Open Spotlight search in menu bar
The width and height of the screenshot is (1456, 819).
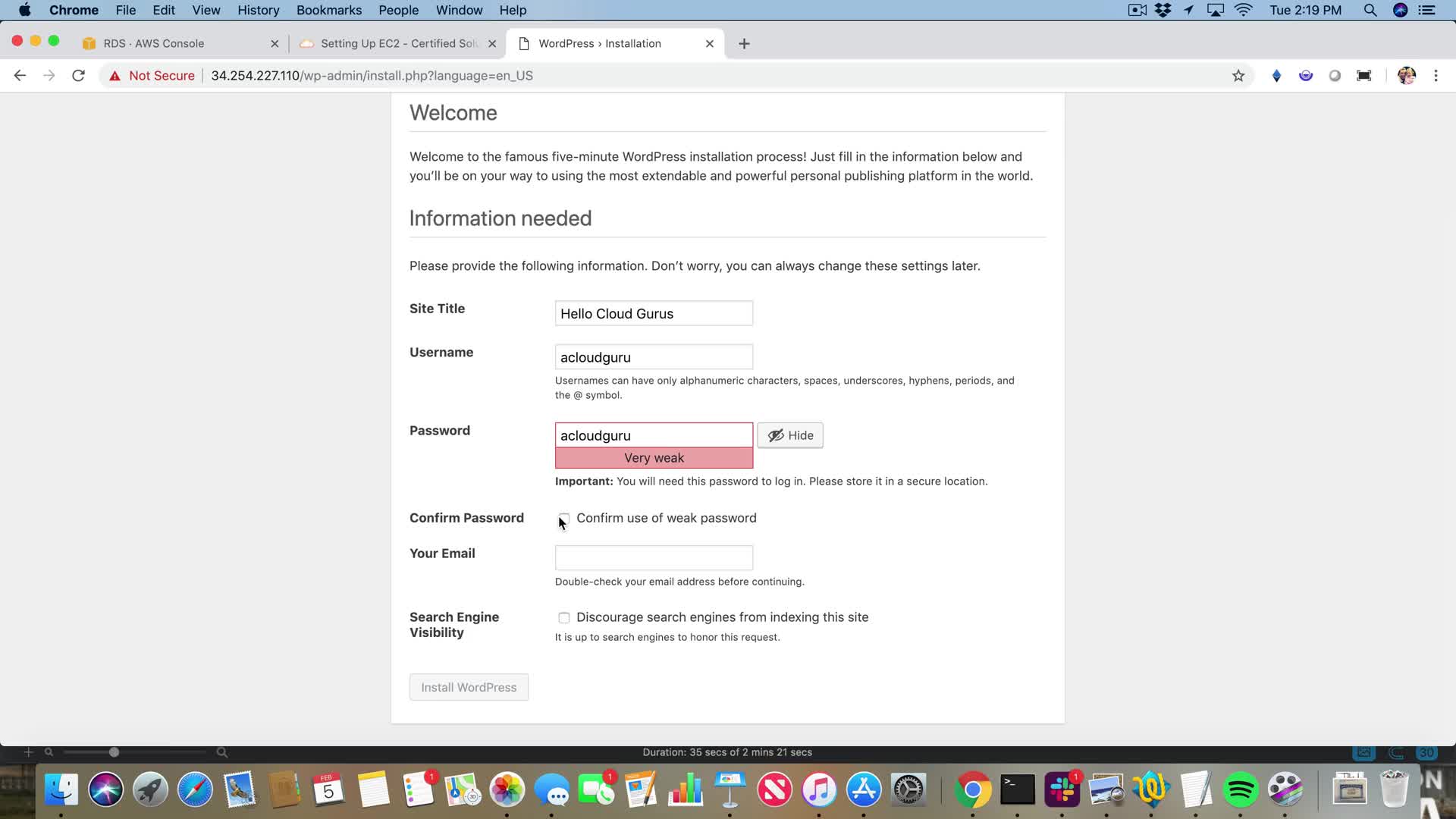[1370, 10]
